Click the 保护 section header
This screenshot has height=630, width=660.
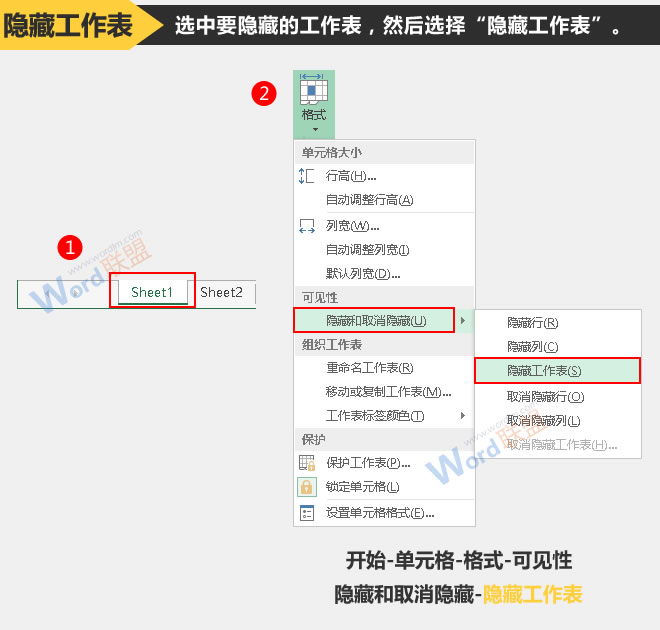click(385, 440)
